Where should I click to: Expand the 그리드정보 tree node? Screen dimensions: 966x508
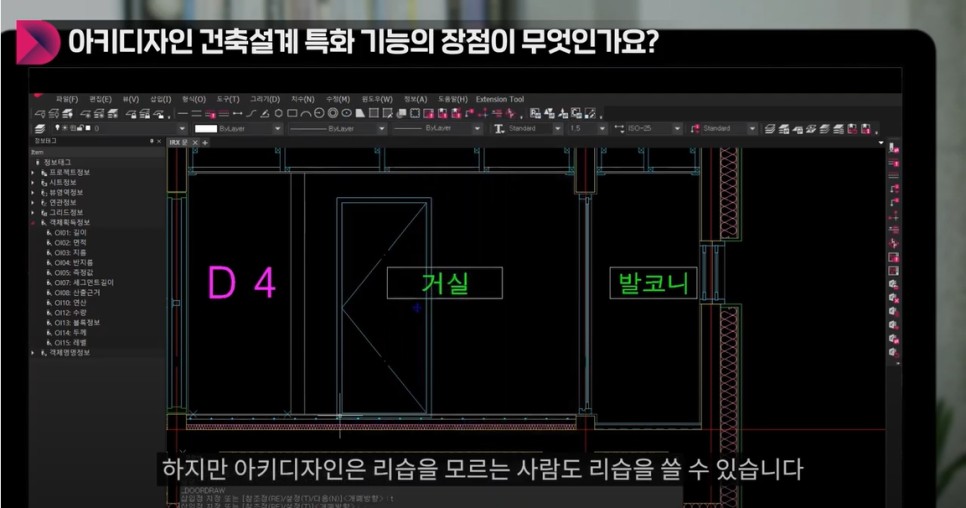coord(33,212)
